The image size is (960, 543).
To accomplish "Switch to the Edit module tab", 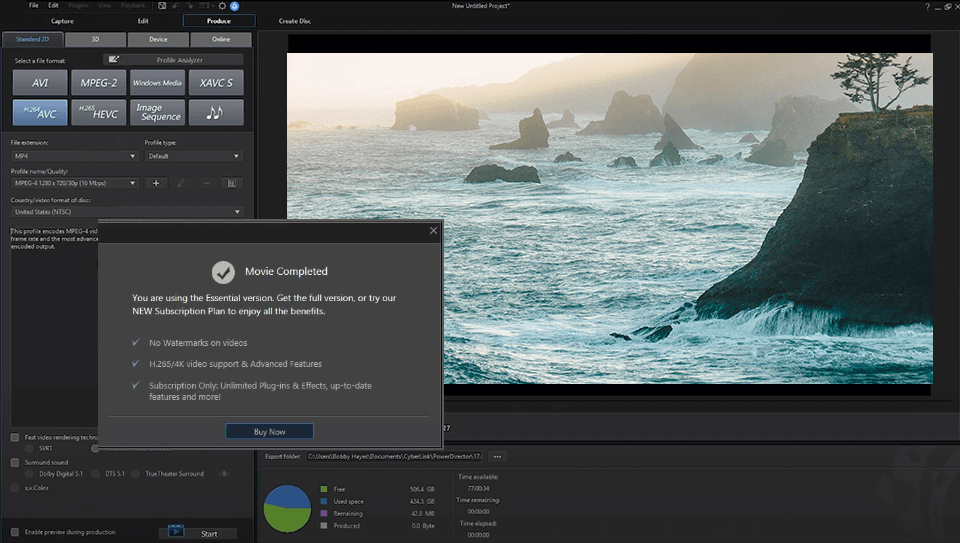I will point(143,21).
